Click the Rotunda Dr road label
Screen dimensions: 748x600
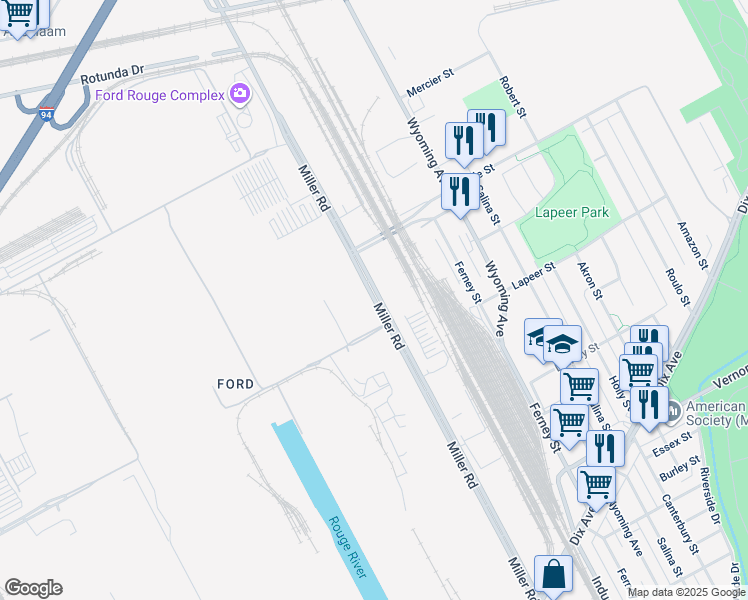[112, 75]
